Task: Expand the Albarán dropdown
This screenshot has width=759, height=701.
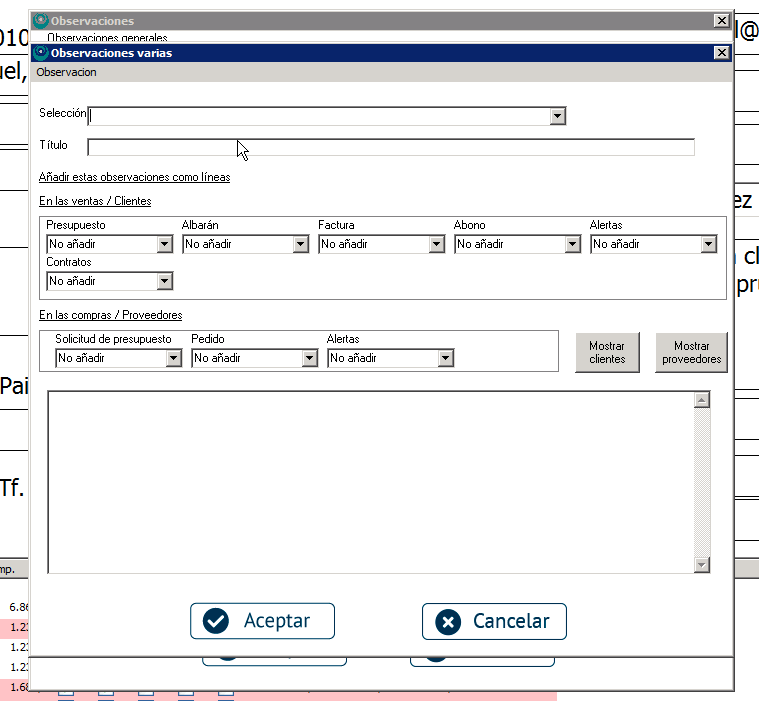Action: click(301, 244)
